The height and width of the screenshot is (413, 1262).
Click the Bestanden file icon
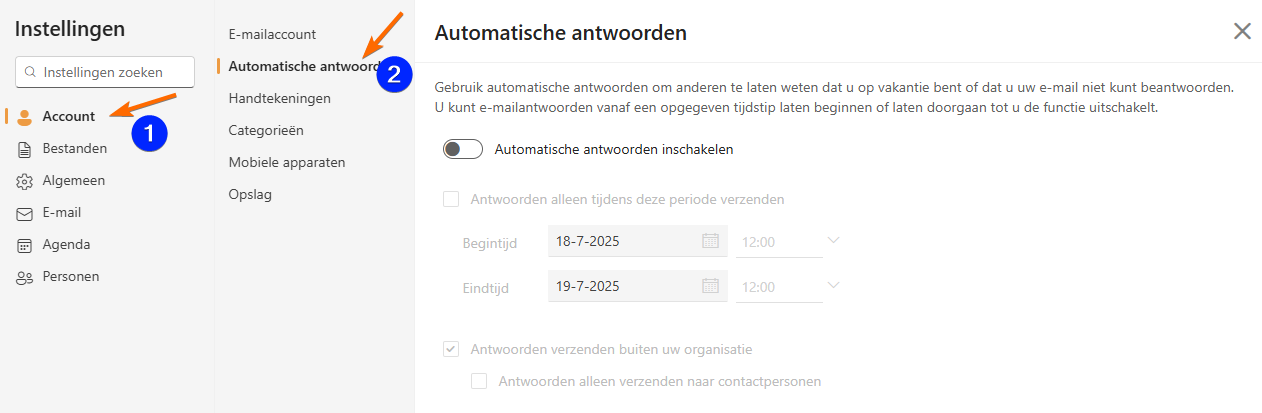click(x=25, y=148)
